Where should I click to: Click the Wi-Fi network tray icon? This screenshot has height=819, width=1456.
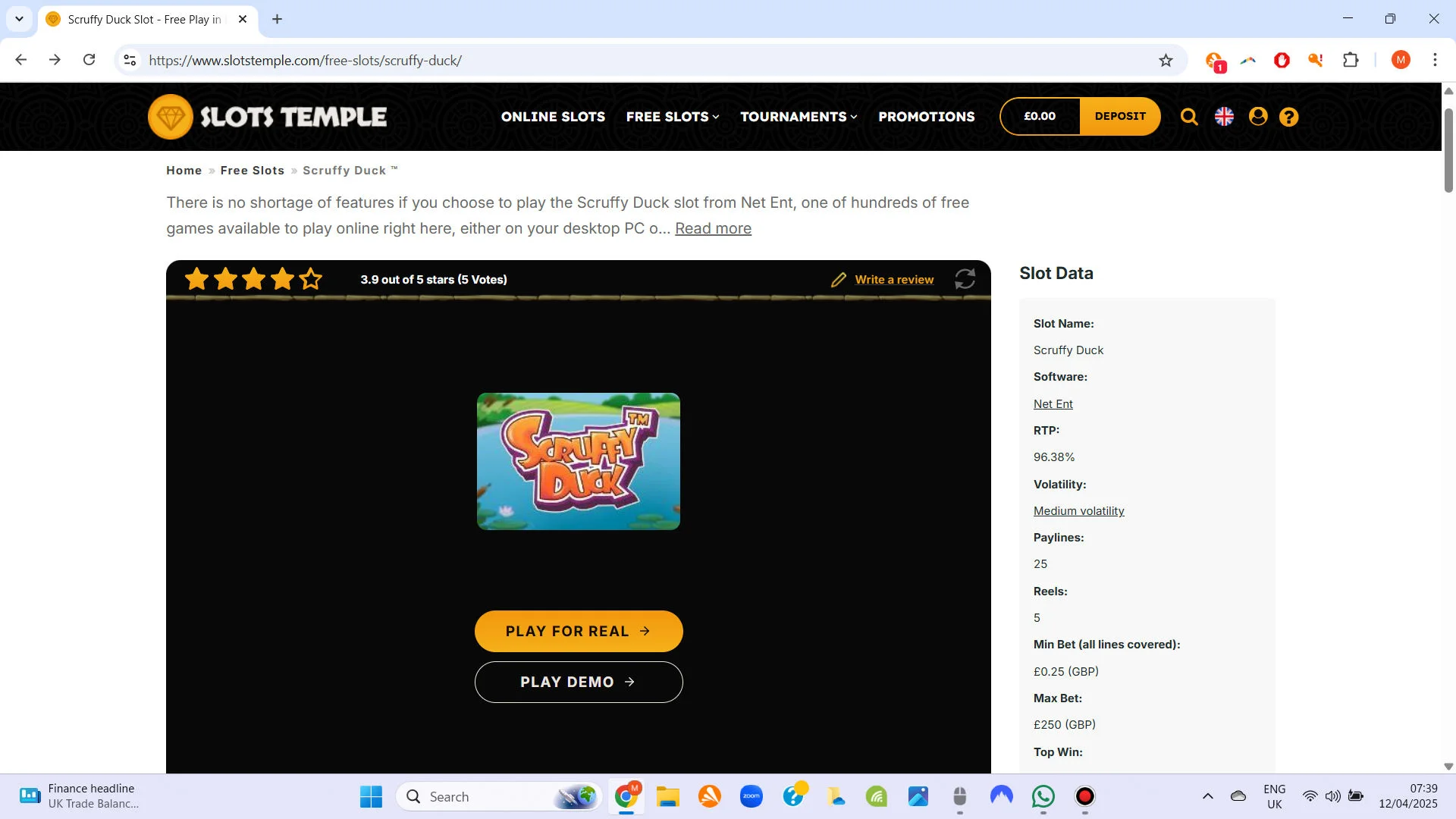click(1310, 796)
